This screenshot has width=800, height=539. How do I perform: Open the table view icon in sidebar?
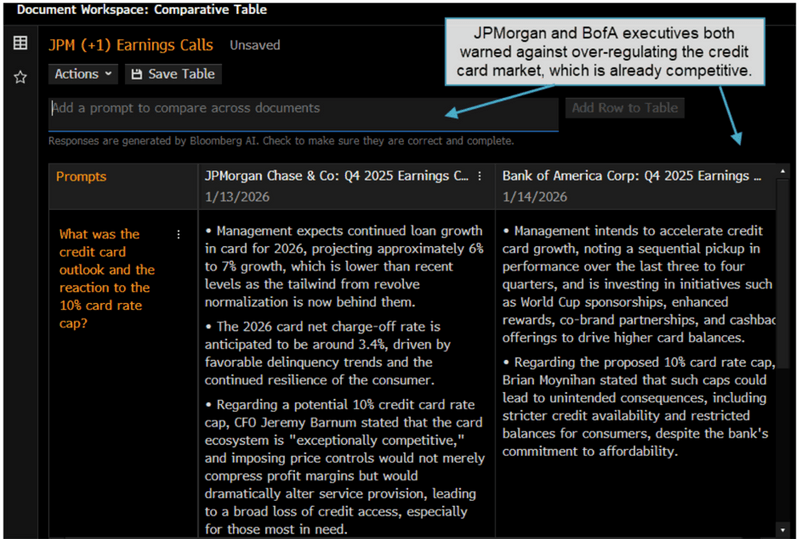tap(20, 43)
